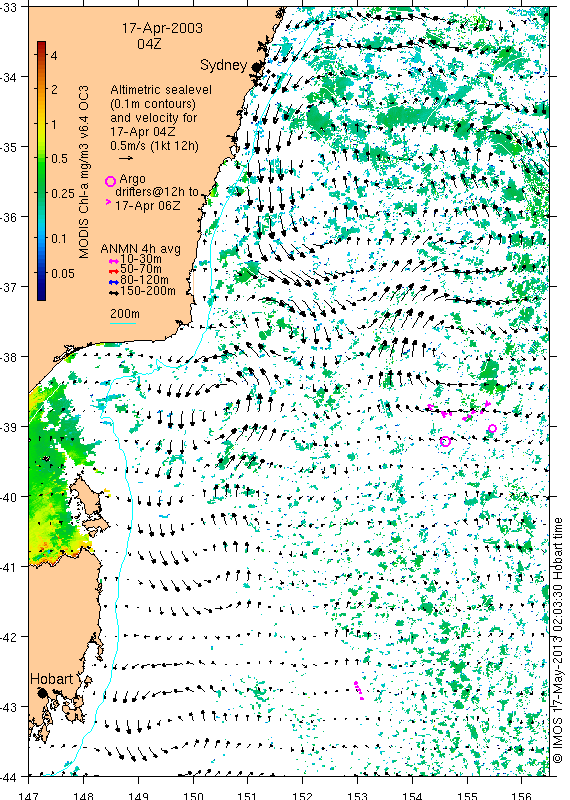Screen dimensions: 570x800
Task: Click the black Hobart city dot
Action: tap(42, 693)
